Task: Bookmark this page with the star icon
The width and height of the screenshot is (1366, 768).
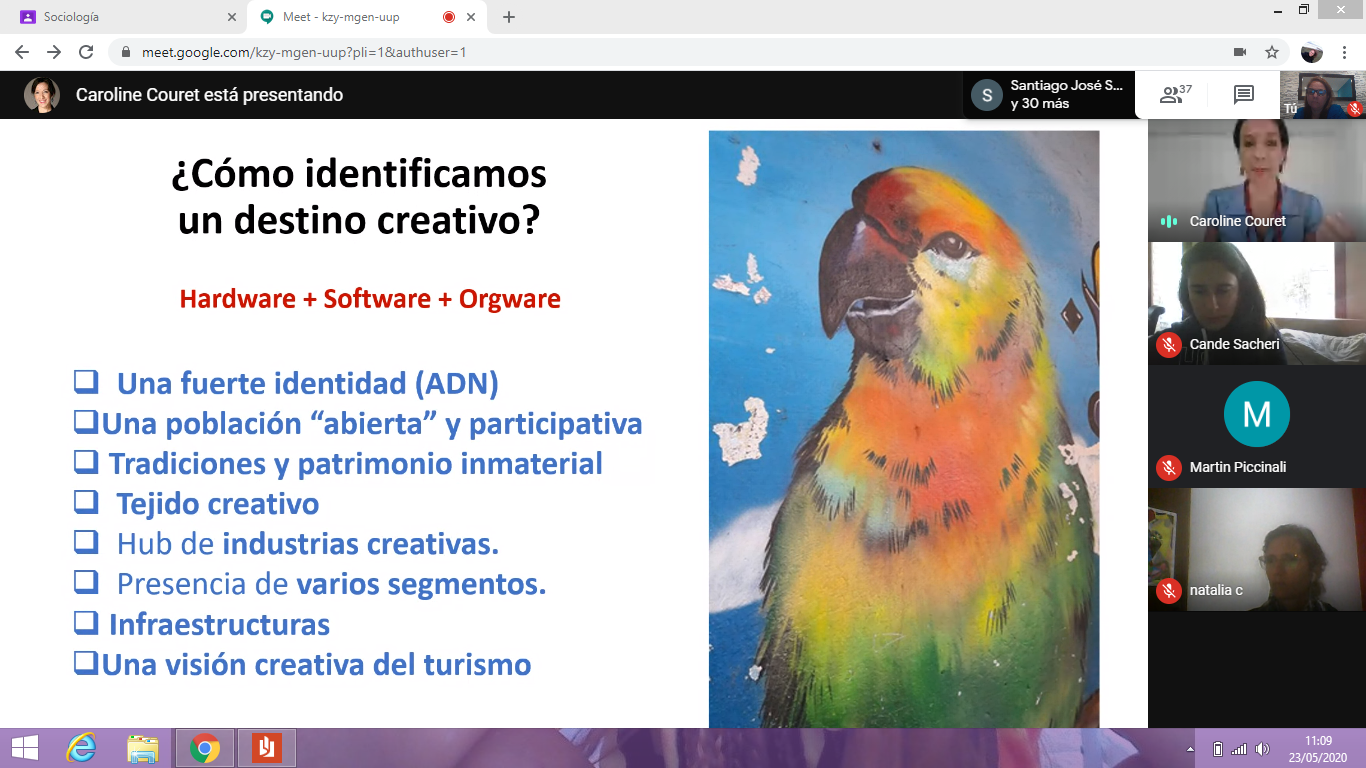Action: pos(1272,52)
